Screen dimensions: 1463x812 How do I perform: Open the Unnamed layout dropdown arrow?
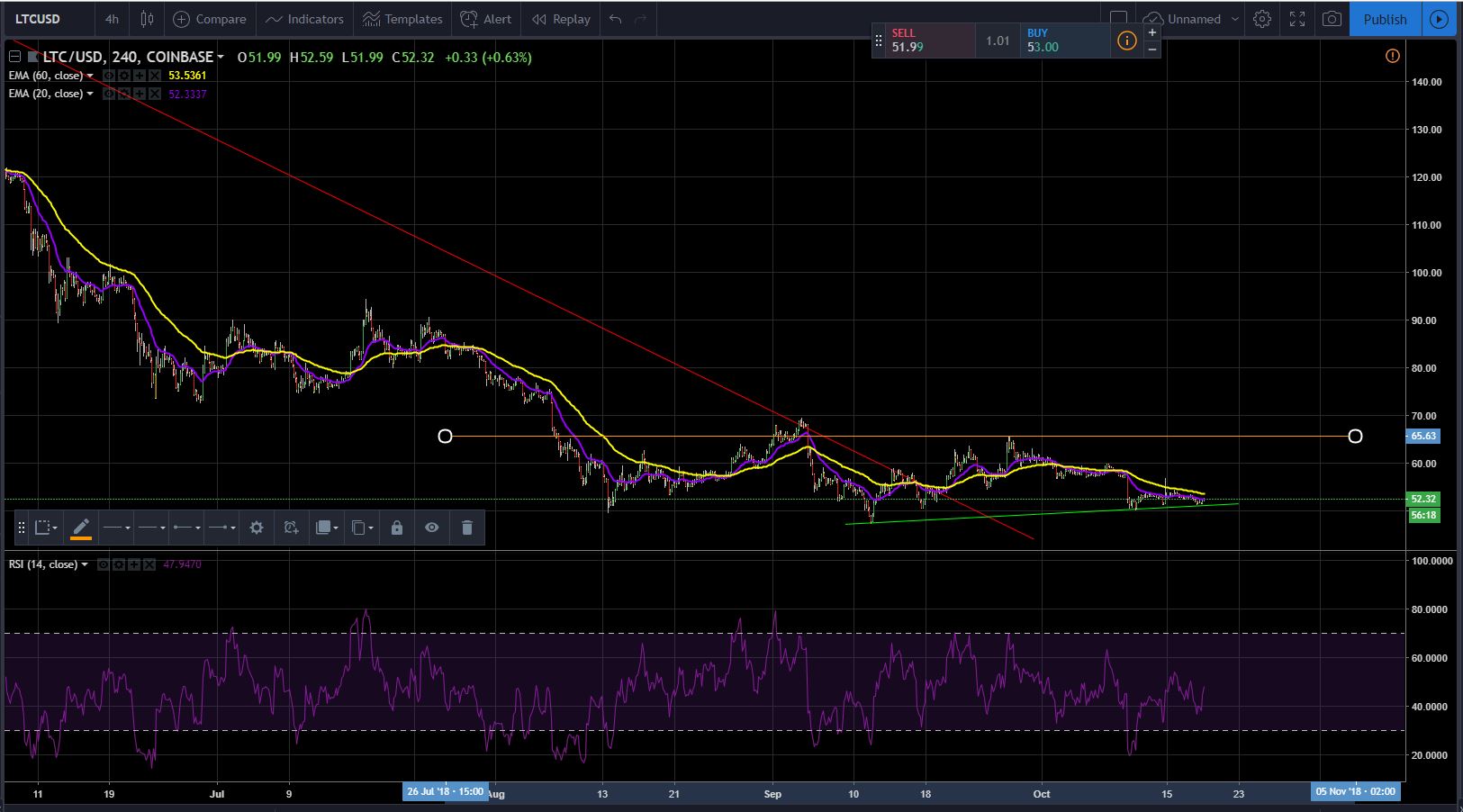click(1235, 19)
